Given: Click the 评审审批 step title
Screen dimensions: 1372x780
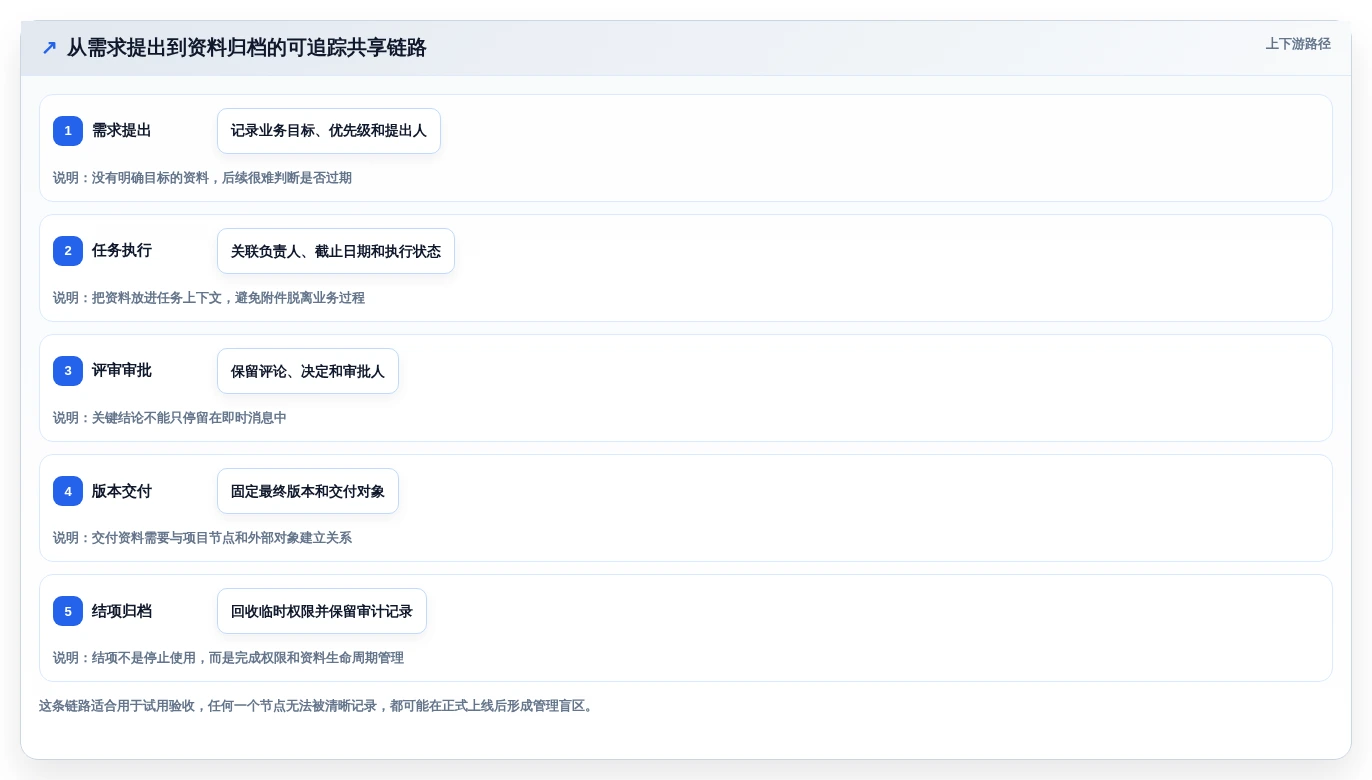Looking at the screenshot, I should 122,371.
